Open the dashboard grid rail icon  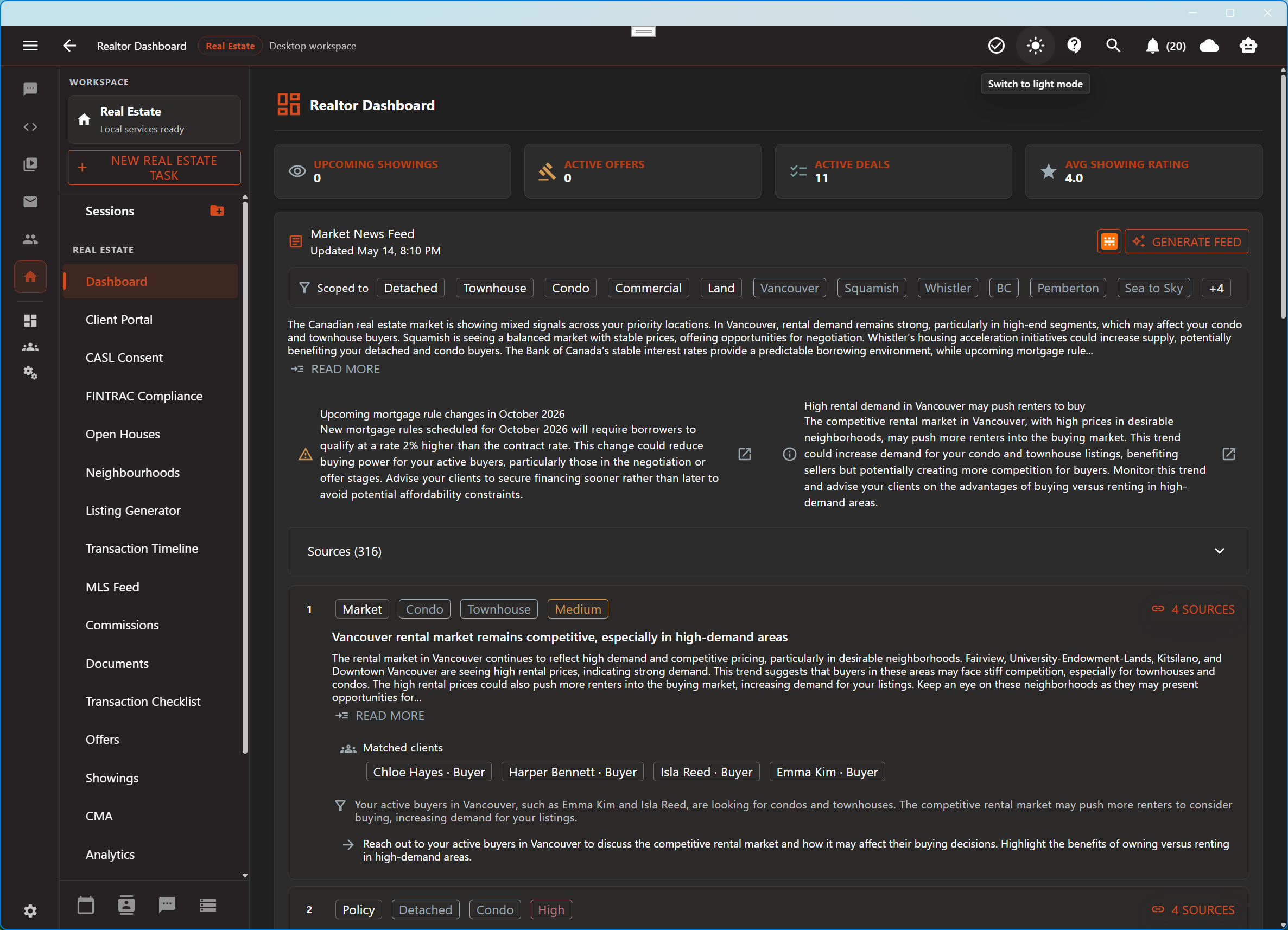pos(30,321)
